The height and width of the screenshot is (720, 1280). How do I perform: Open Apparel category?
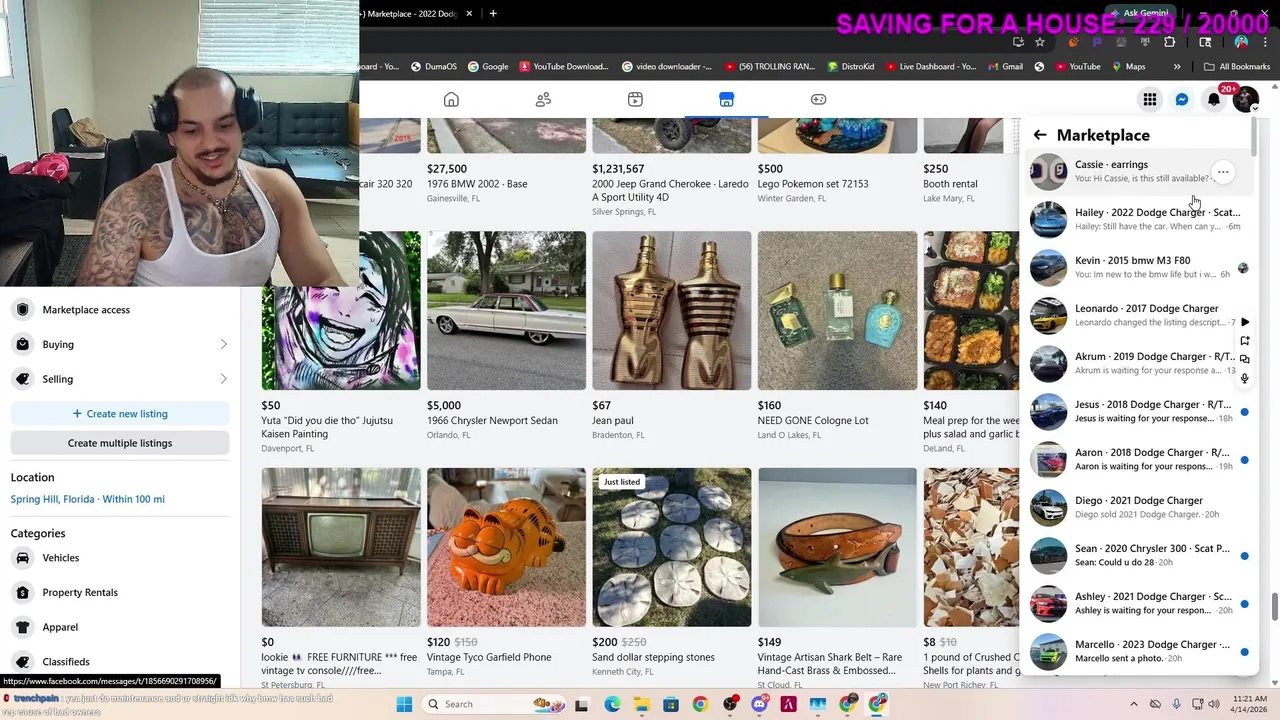pyautogui.click(x=120, y=627)
